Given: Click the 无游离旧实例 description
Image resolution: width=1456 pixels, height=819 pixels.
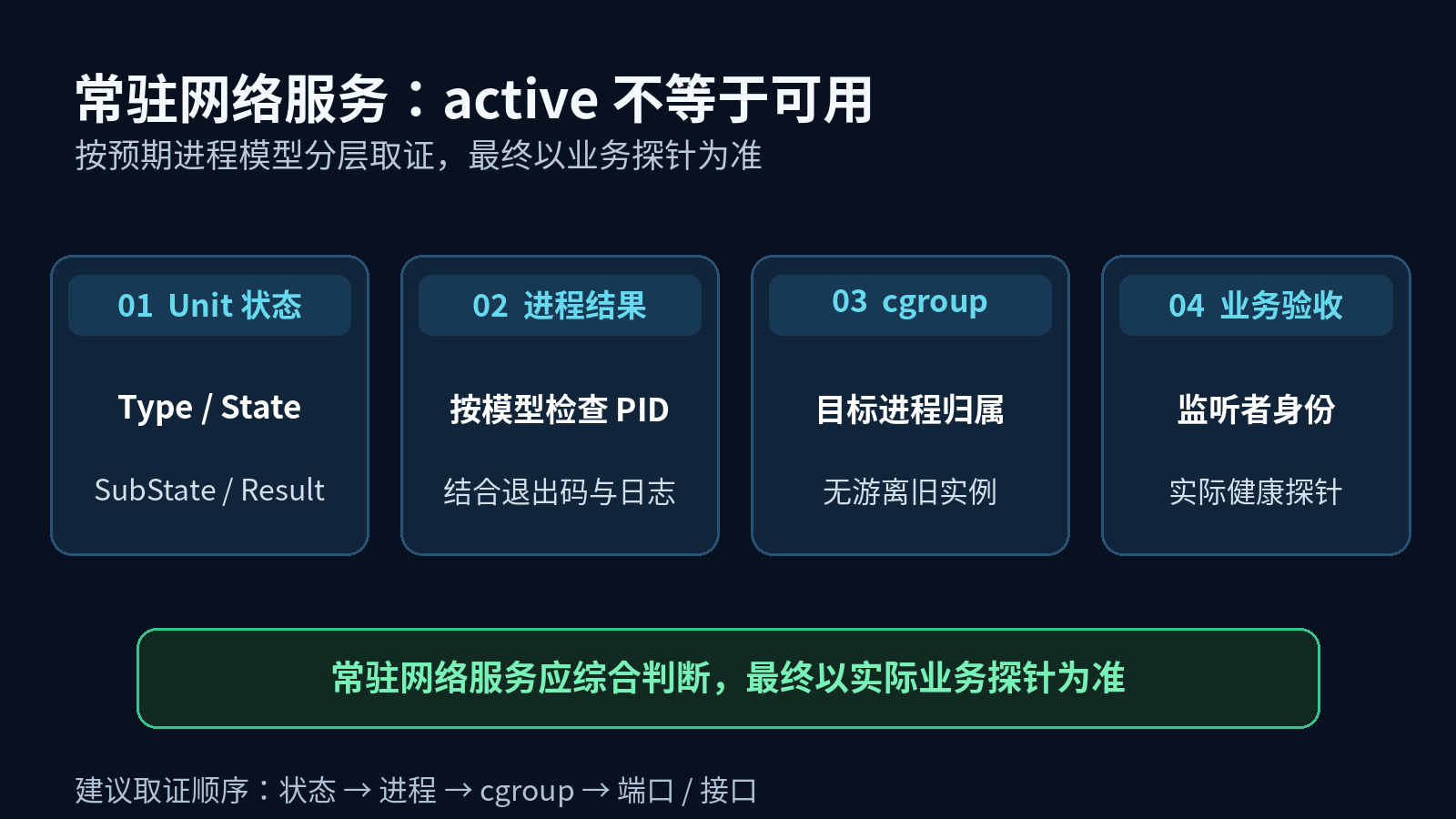Looking at the screenshot, I should point(910,492).
